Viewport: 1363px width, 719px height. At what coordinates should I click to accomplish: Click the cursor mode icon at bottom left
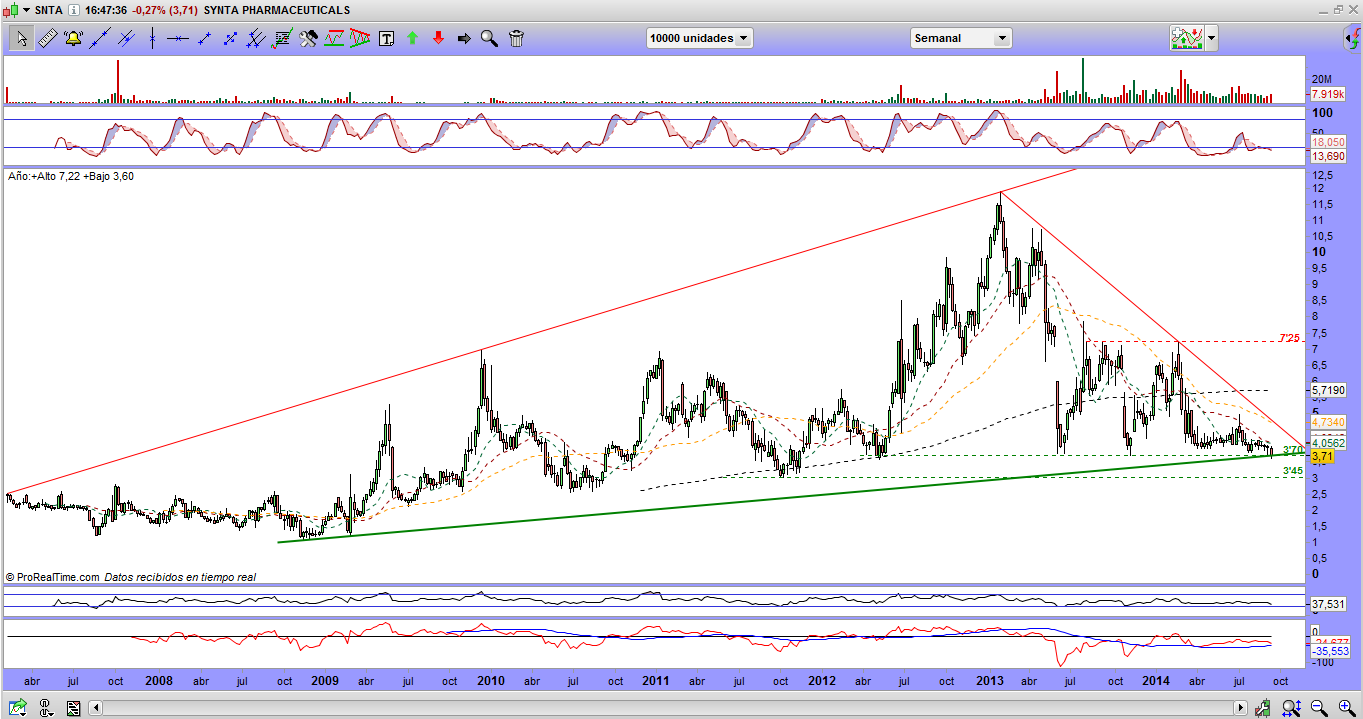coord(47,707)
